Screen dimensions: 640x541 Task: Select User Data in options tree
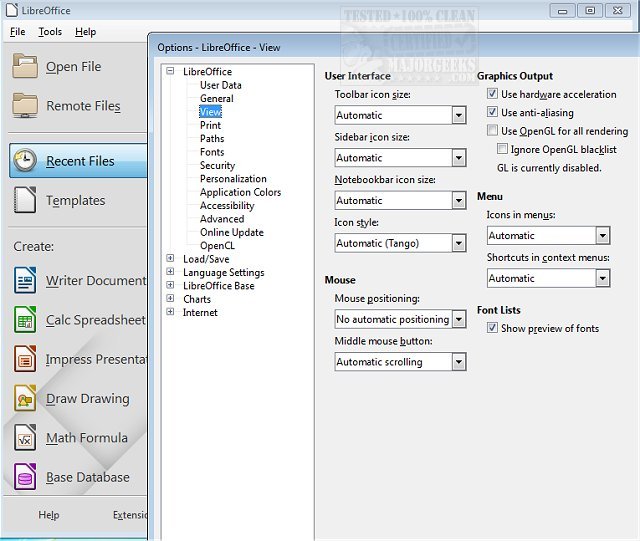coord(220,85)
